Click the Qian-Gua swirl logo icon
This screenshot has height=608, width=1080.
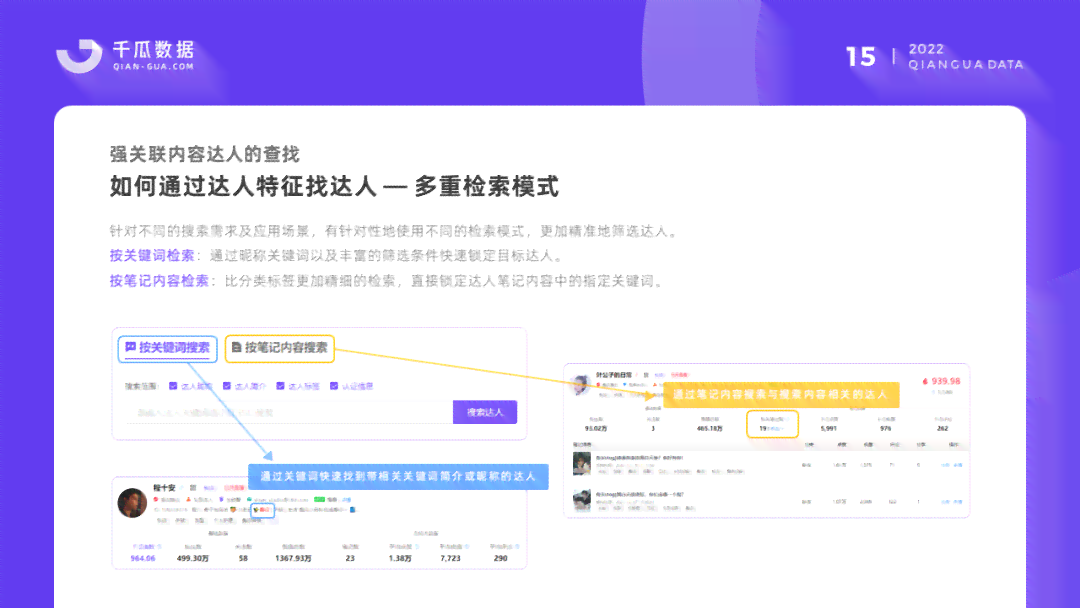(x=79, y=56)
